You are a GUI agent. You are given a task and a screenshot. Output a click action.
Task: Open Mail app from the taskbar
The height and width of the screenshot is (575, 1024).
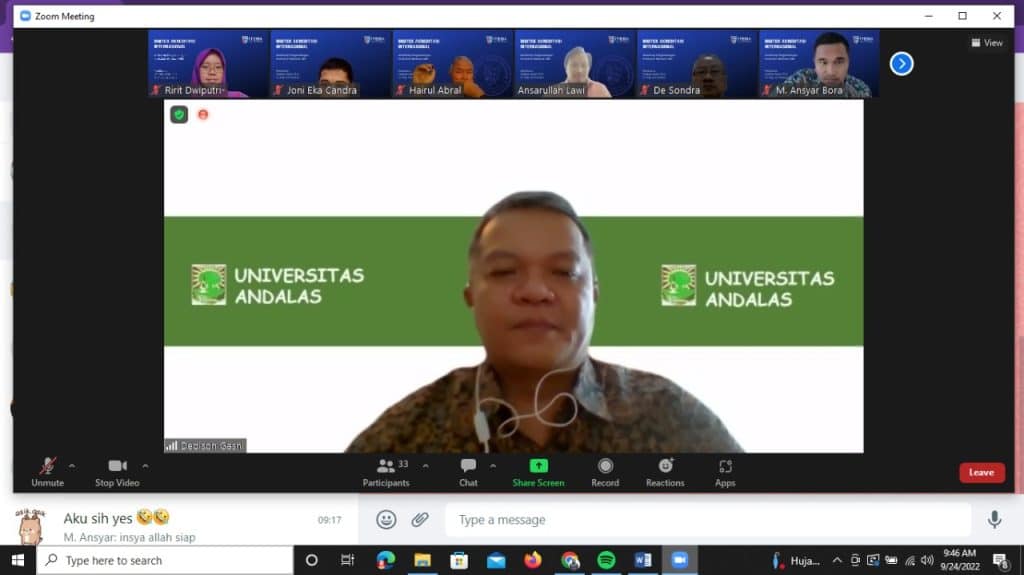click(496, 561)
